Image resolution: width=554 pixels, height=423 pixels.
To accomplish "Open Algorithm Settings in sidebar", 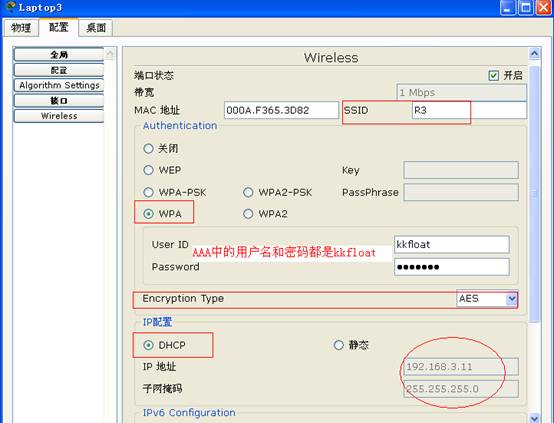I will (59, 85).
